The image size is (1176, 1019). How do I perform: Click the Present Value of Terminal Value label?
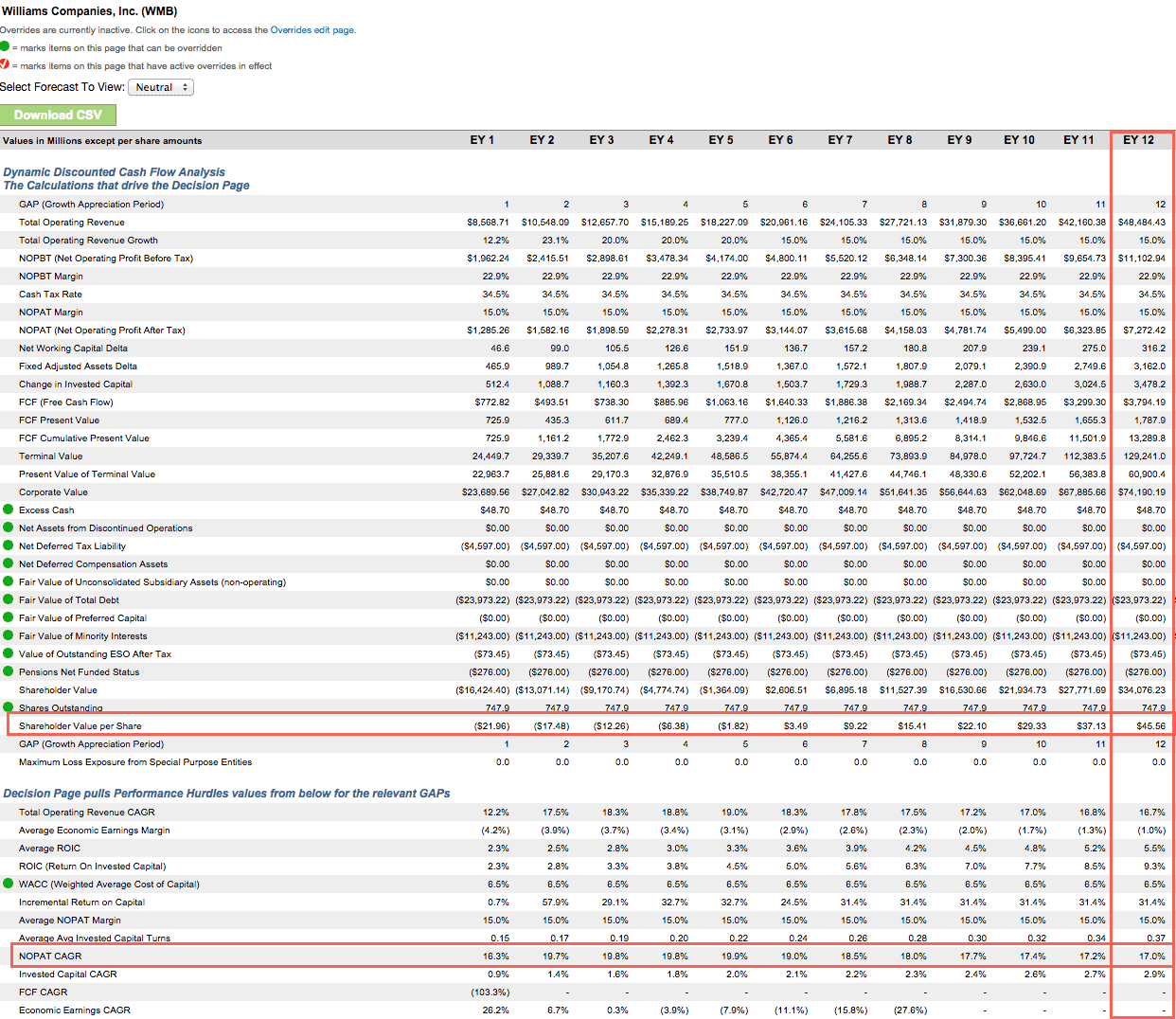(87, 474)
